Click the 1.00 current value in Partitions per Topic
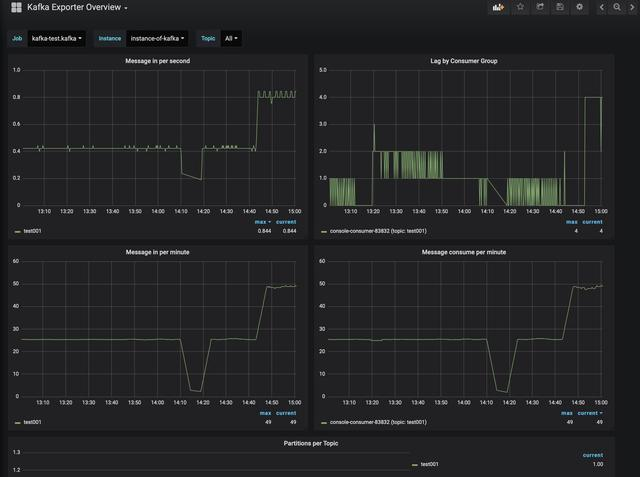This screenshot has height=477, width=640. (x=598, y=464)
